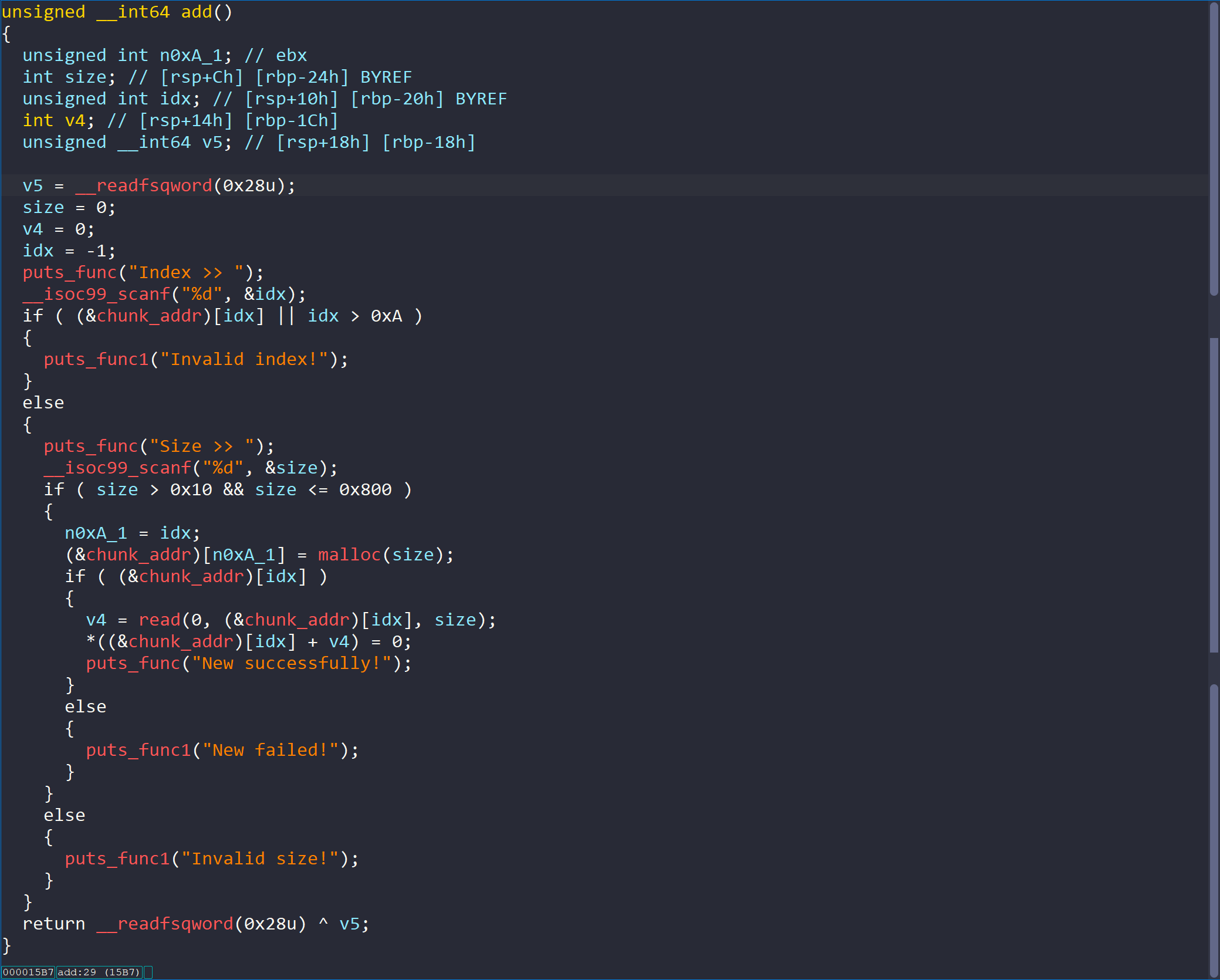1220x980 pixels.
Task: Click v5 in the unsigned __int64 declaration
Action: point(212,142)
